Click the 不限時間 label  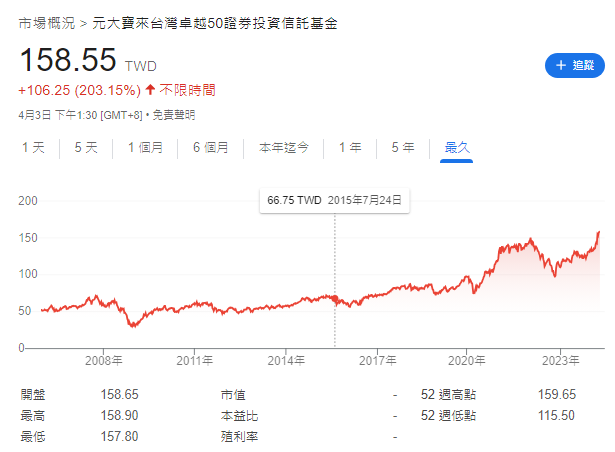(187, 90)
